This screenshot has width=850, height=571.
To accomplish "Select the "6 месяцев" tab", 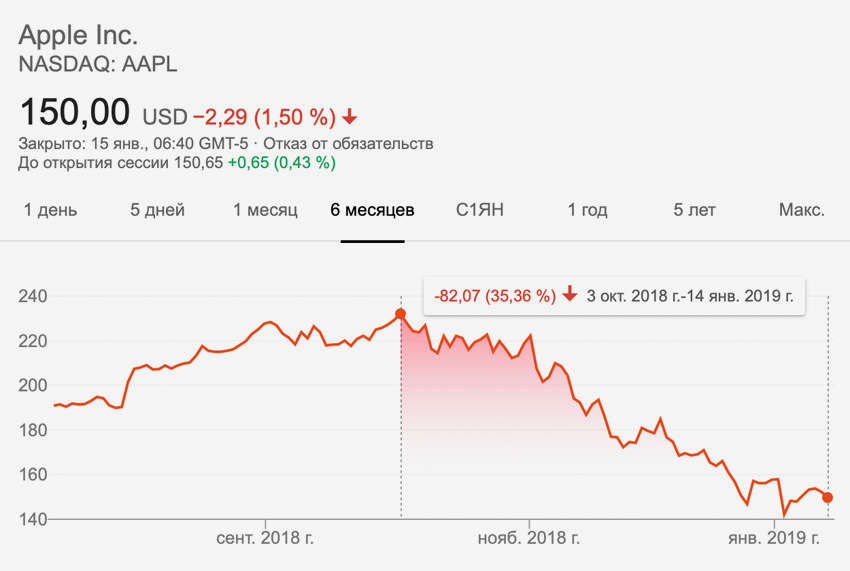I will [x=372, y=210].
